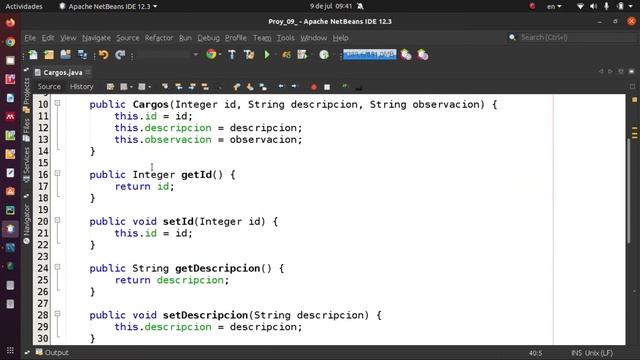Open the Navigator side panel

[x=27, y=224]
